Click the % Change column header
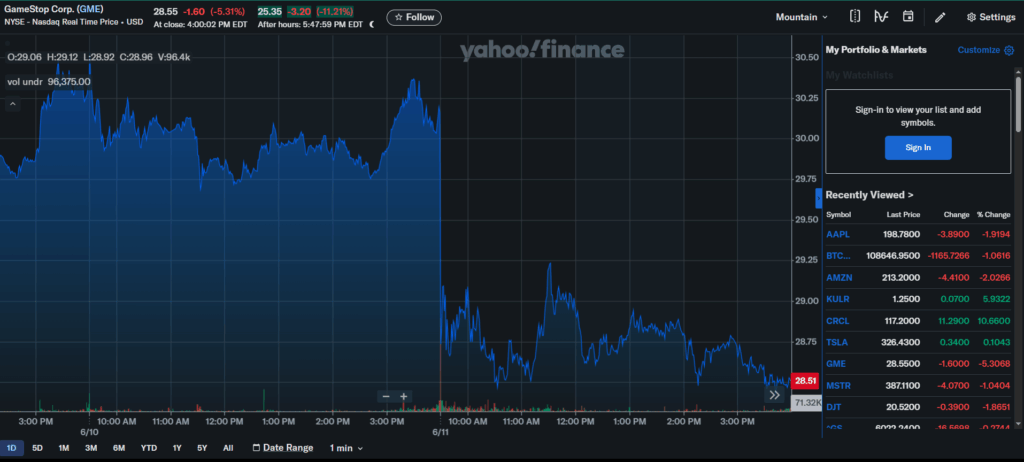 (993, 215)
